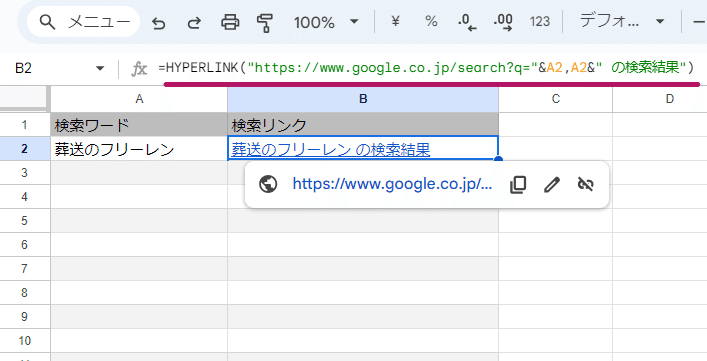This screenshot has height=361, width=707.
Task: Click the HYPERLINK formula bar text
Action: click(x=426, y=68)
